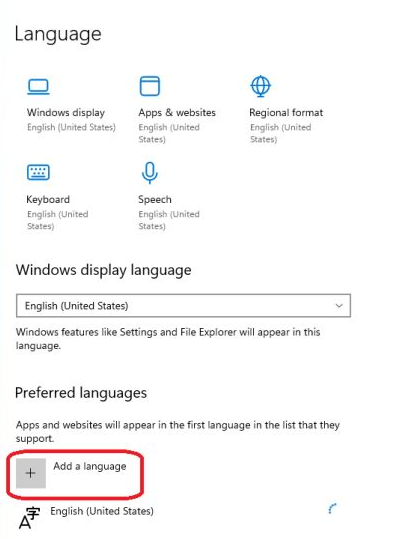Image resolution: width=401 pixels, height=539 pixels.
Task: Click the Keyboard icon tile
Action: click(38, 172)
